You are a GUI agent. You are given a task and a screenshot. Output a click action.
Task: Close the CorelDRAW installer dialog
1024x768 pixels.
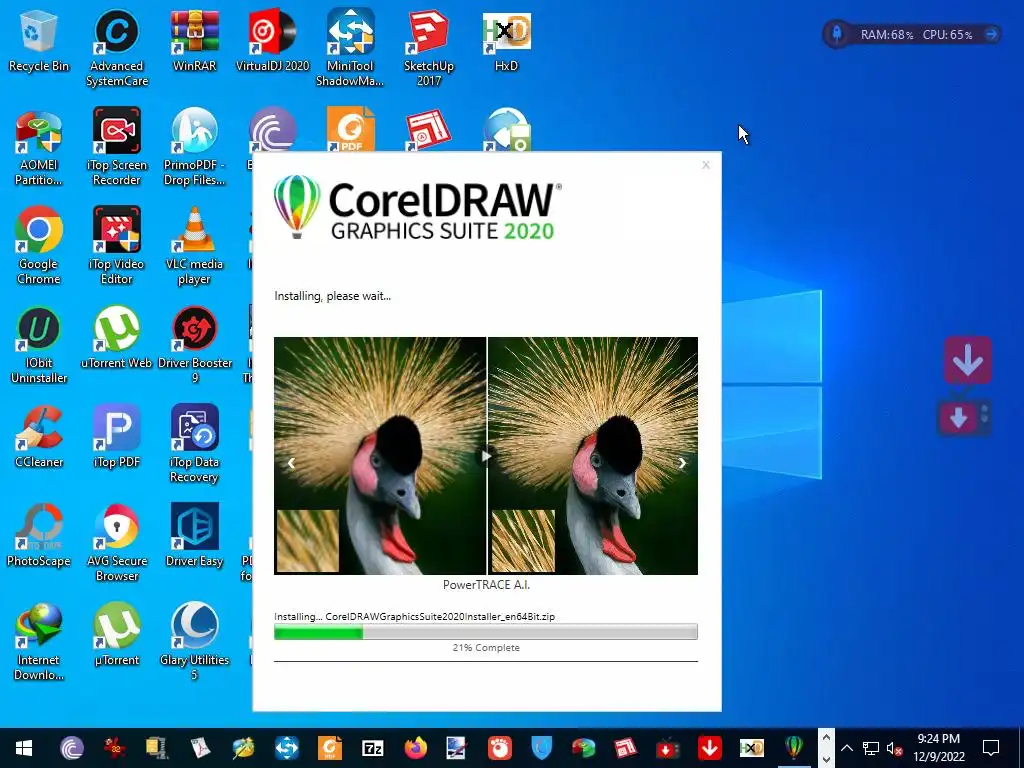pos(706,165)
